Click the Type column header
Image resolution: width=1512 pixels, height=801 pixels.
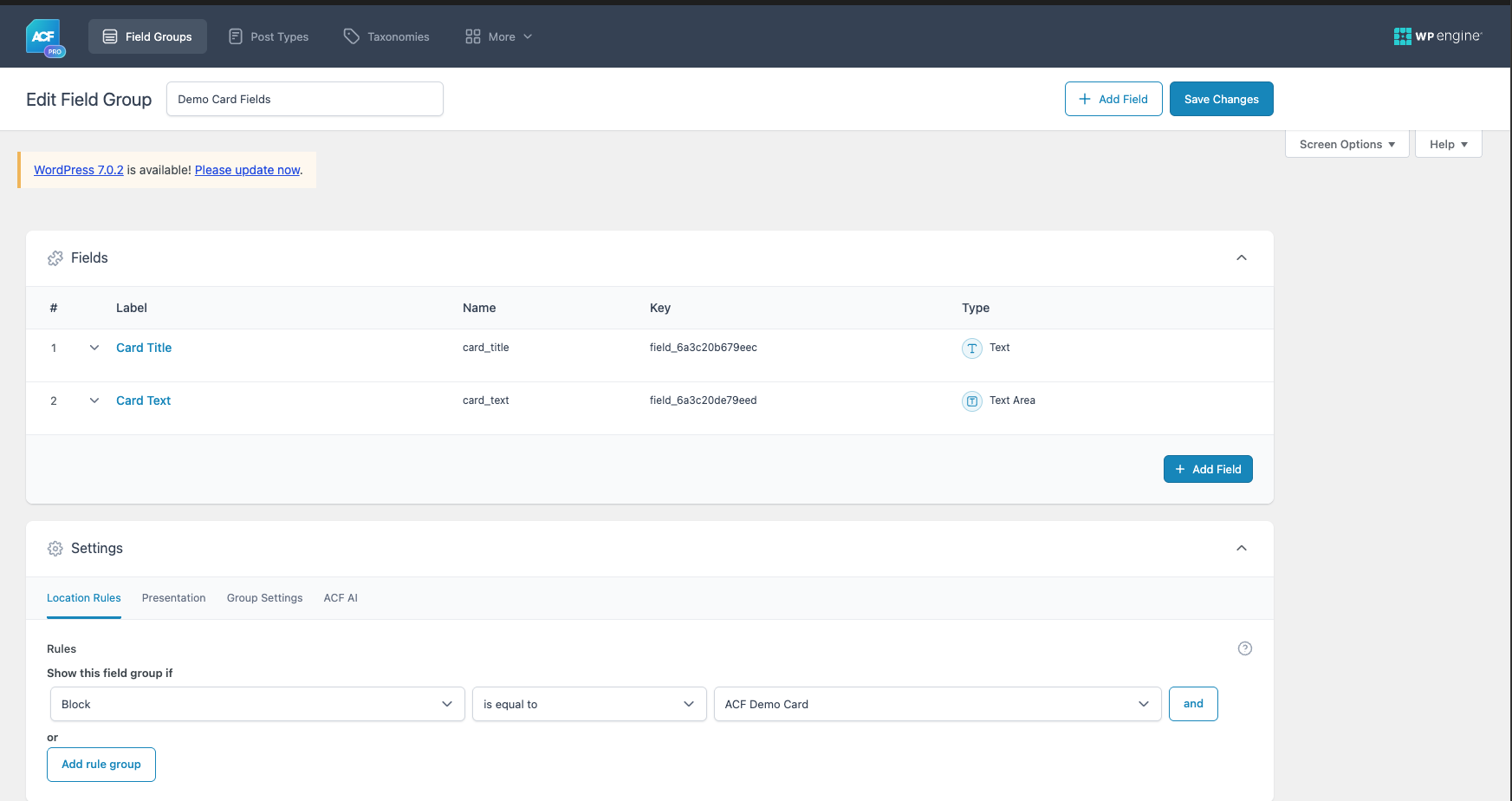coord(976,308)
